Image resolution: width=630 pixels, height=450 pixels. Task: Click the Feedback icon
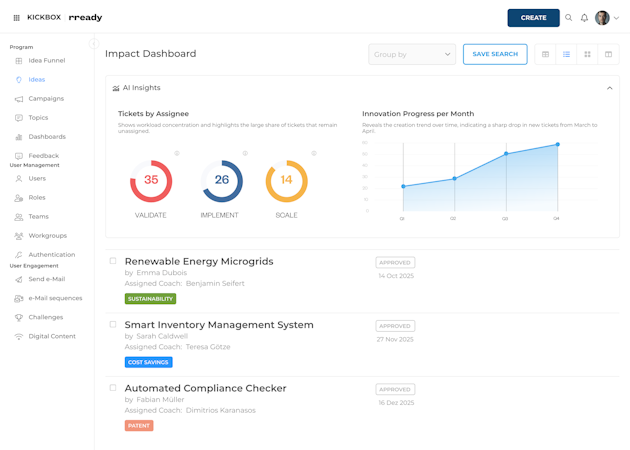point(18,156)
